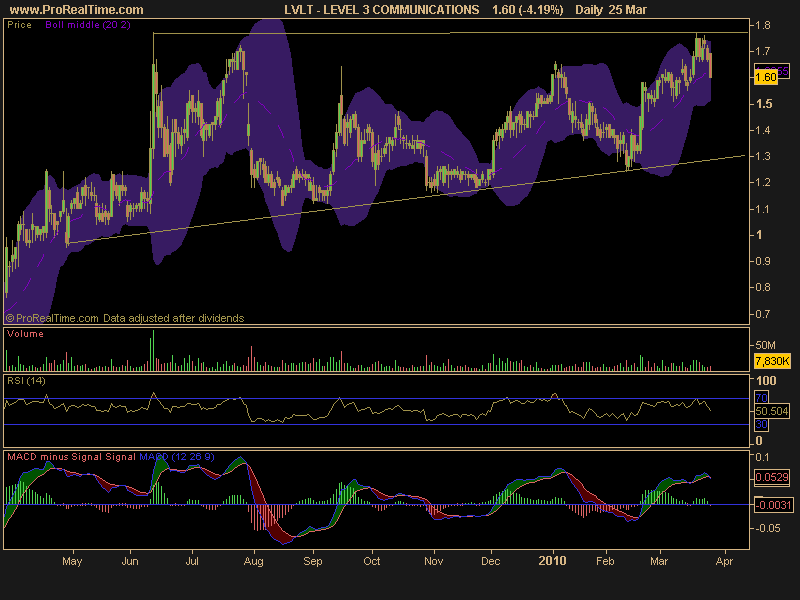
Task: Click the 1.3 price axis label
Action: 763,156
